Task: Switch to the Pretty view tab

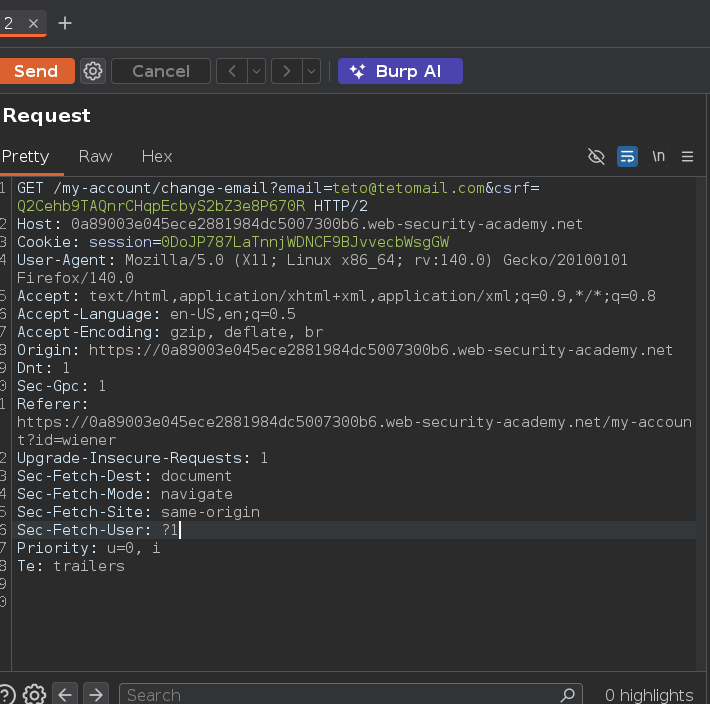Action: 25,157
